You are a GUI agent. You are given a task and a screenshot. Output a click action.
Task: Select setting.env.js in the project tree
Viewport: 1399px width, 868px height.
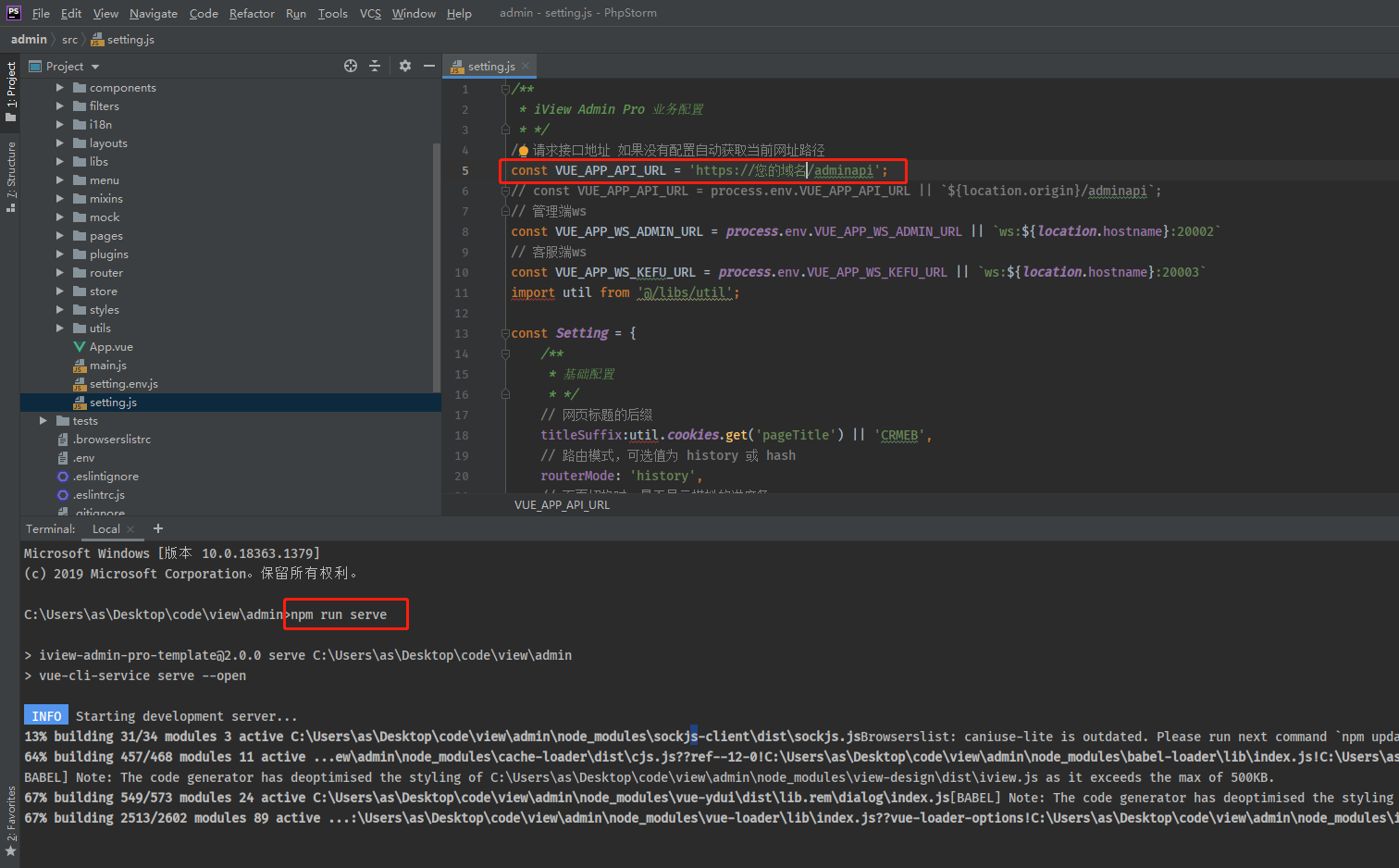[124, 384]
